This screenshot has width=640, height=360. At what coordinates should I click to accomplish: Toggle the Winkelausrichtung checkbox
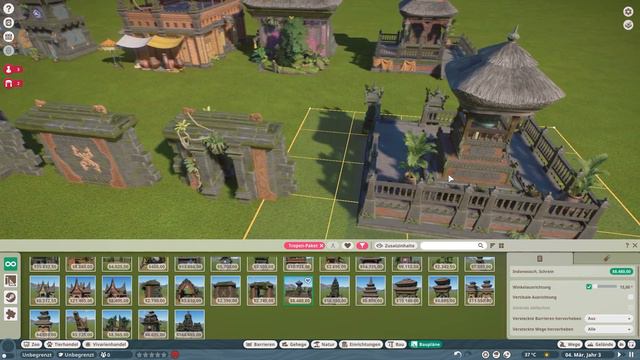[x=589, y=287]
